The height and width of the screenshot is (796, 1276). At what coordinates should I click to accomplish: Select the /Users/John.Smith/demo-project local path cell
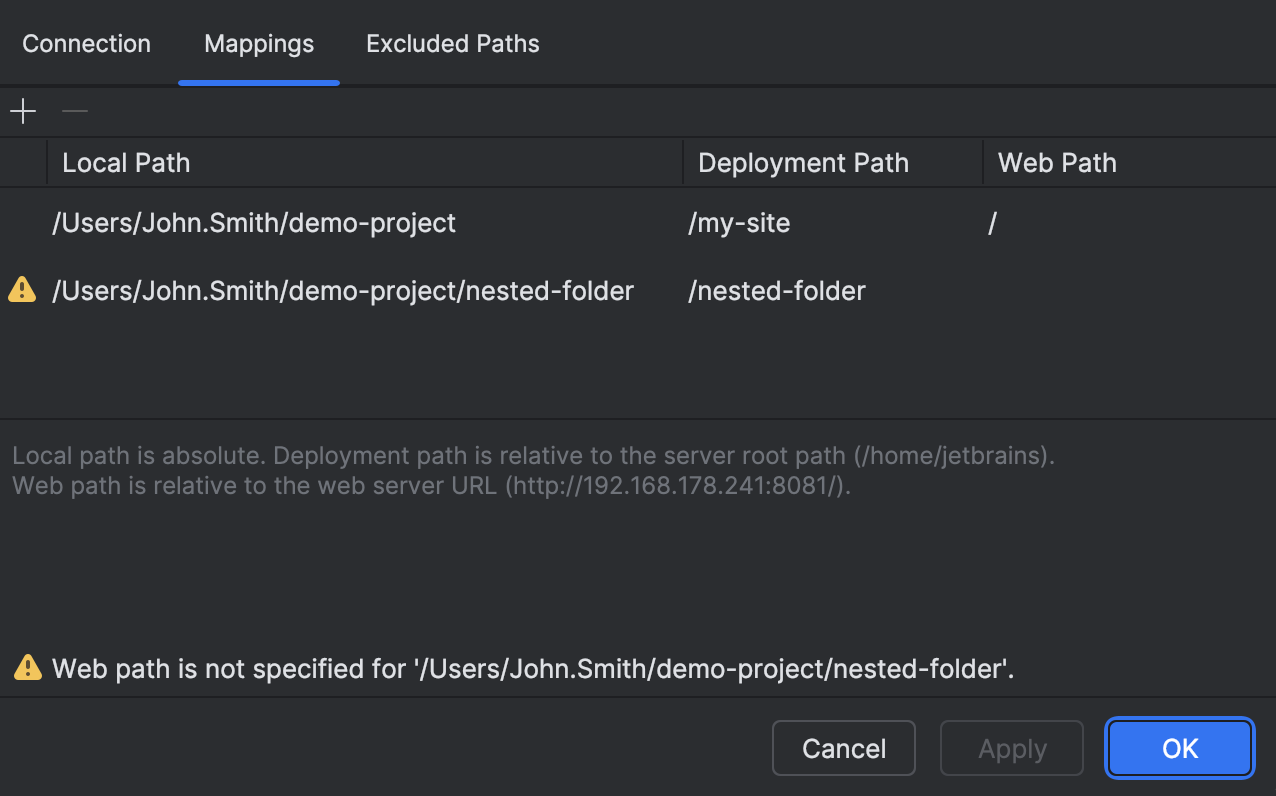254,223
